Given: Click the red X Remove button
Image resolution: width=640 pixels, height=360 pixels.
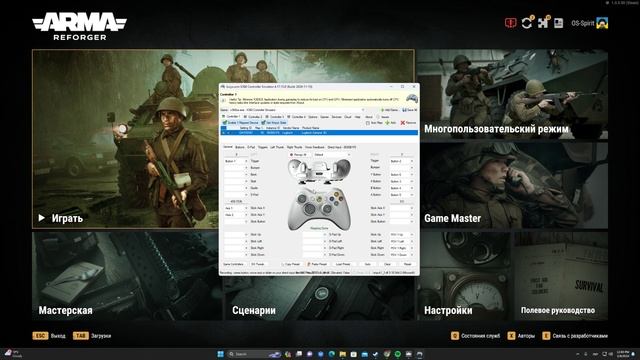Looking at the screenshot, I should [x=408, y=123].
